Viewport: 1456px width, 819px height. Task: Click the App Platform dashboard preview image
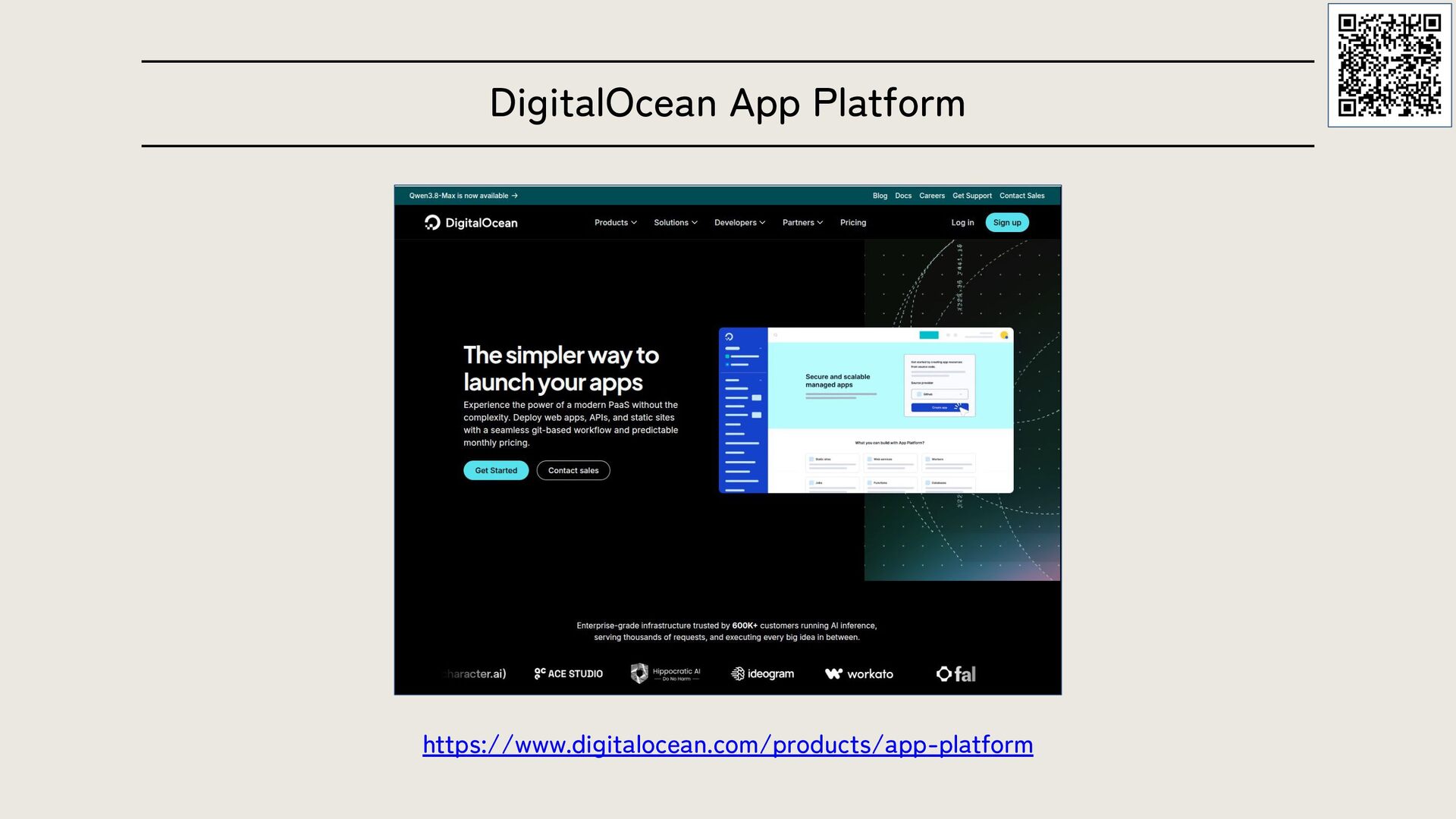point(866,410)
